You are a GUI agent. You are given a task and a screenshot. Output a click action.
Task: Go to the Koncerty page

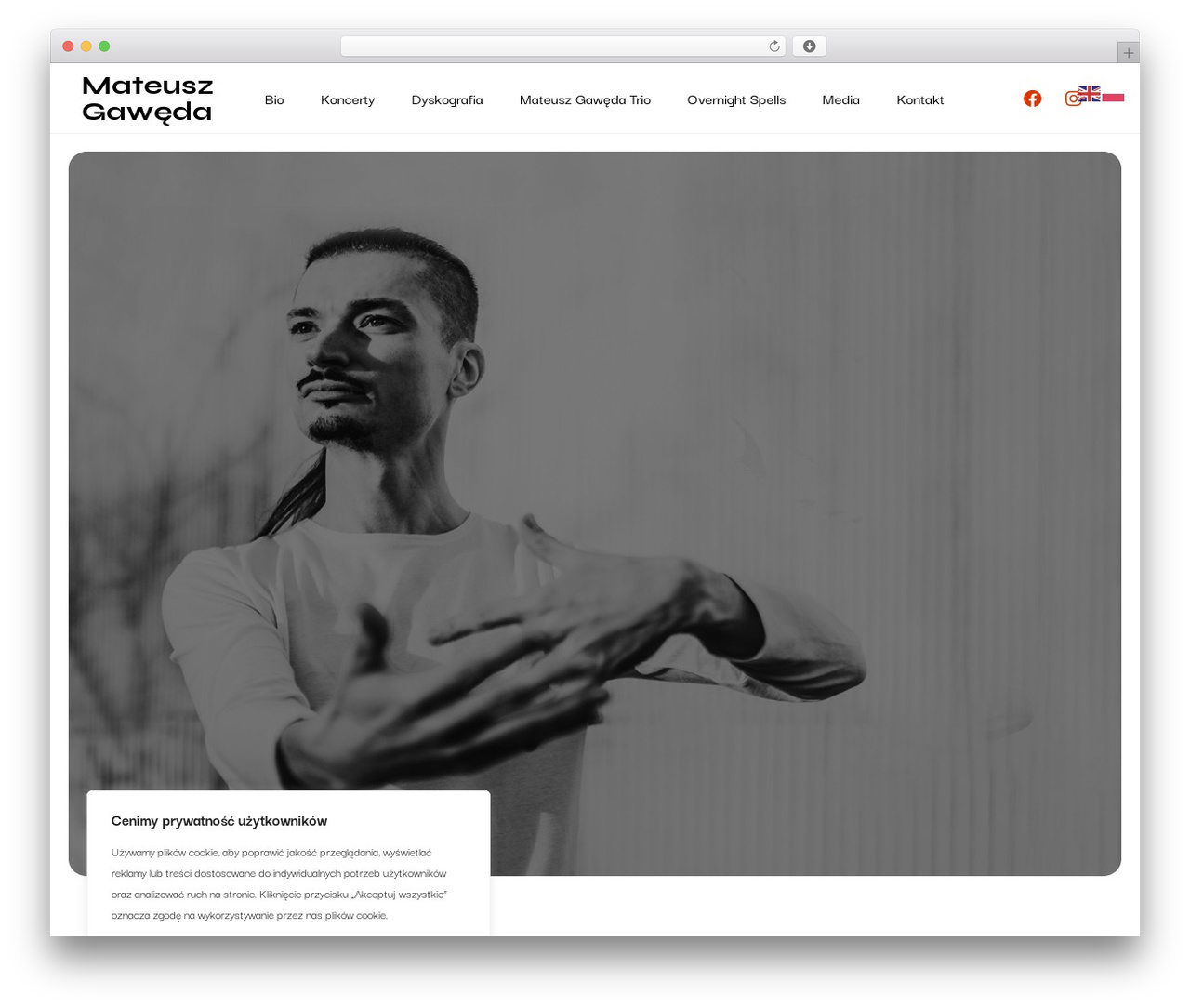tap(348, 100)
